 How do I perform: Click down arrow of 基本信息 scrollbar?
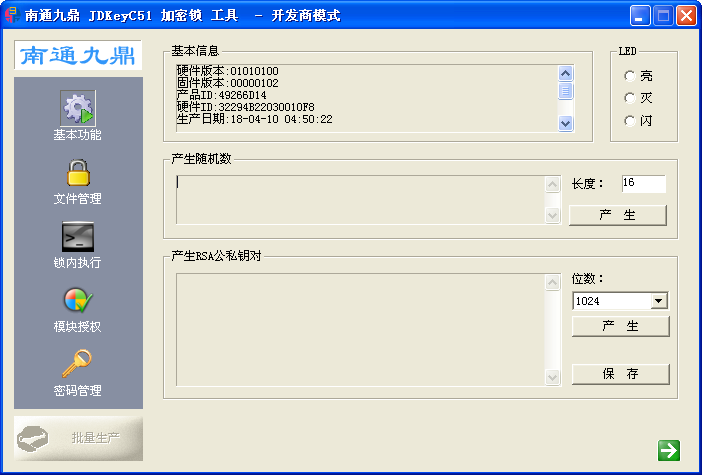(x=566, y=123)
